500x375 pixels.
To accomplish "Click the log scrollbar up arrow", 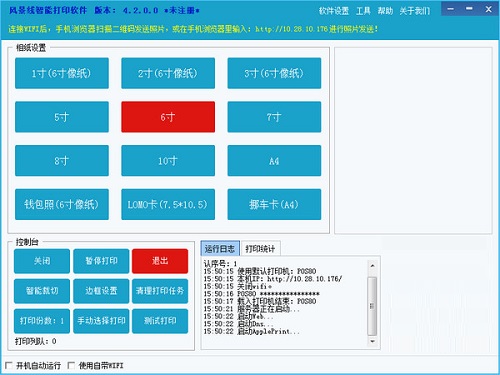I will click(372, 266).
